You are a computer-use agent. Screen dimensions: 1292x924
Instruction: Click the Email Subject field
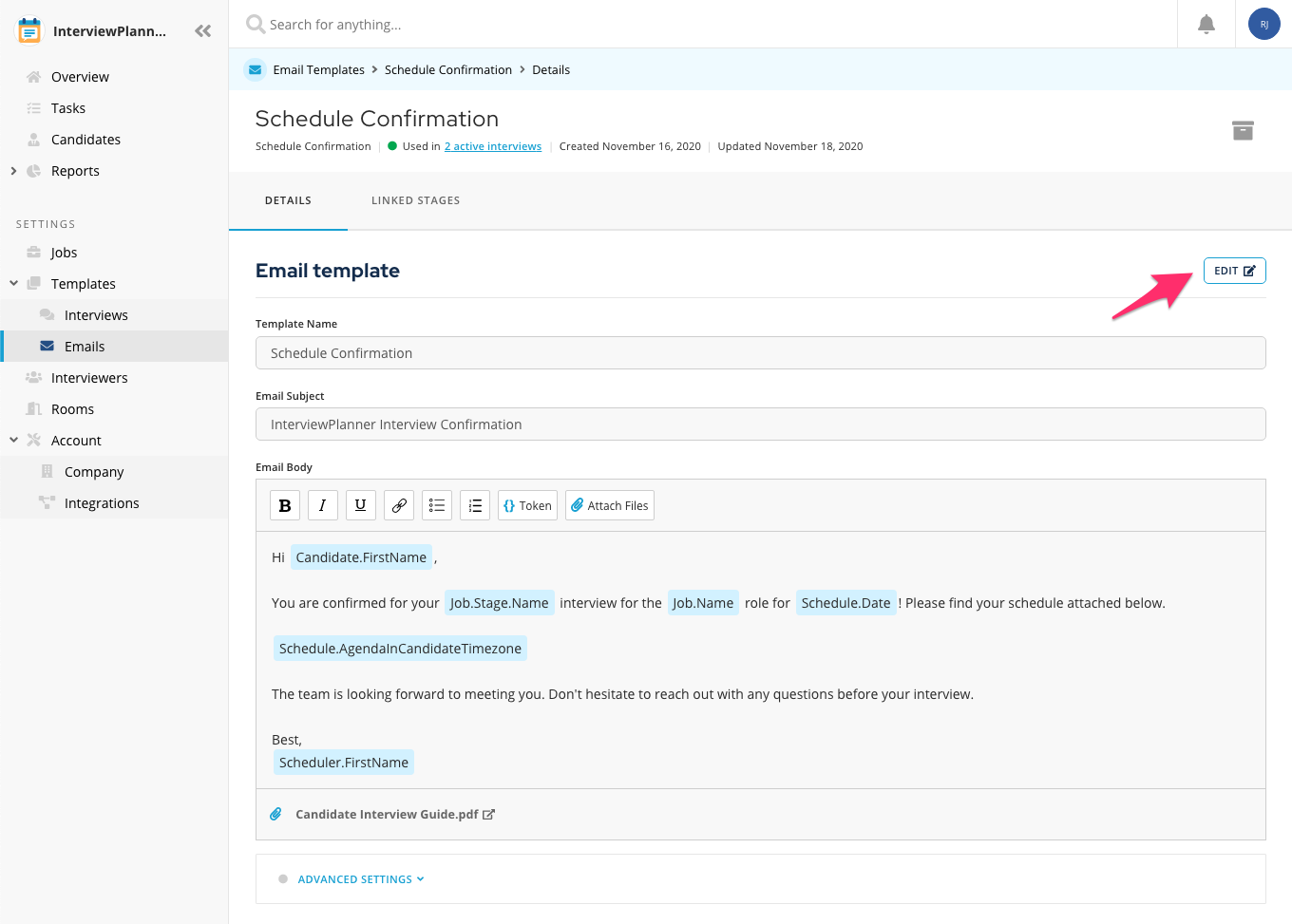(x=760, y=424)
